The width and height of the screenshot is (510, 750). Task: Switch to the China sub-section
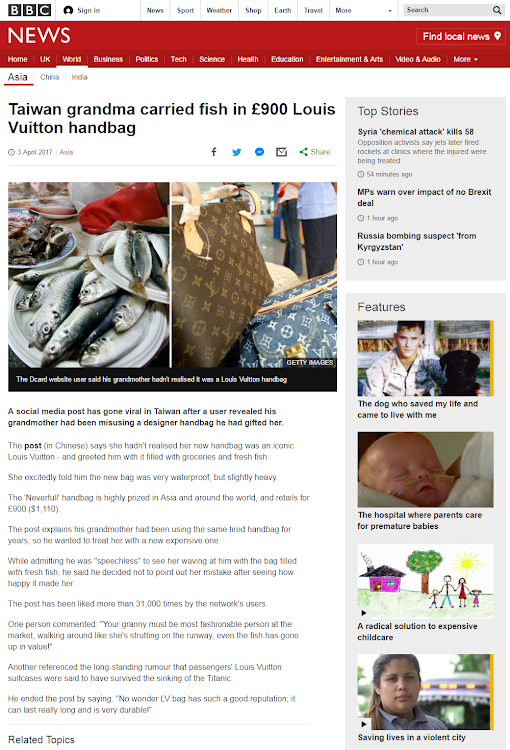point(50,77)
